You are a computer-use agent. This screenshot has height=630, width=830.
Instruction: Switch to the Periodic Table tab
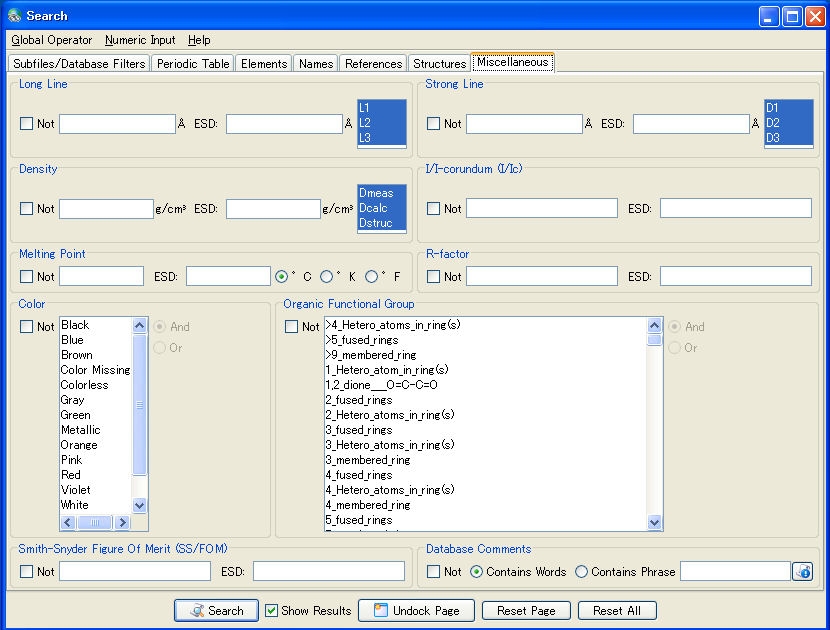tap(193, 64)
